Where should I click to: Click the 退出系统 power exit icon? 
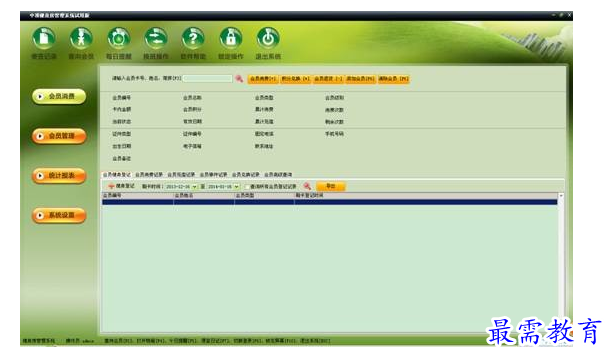[268, 38]
